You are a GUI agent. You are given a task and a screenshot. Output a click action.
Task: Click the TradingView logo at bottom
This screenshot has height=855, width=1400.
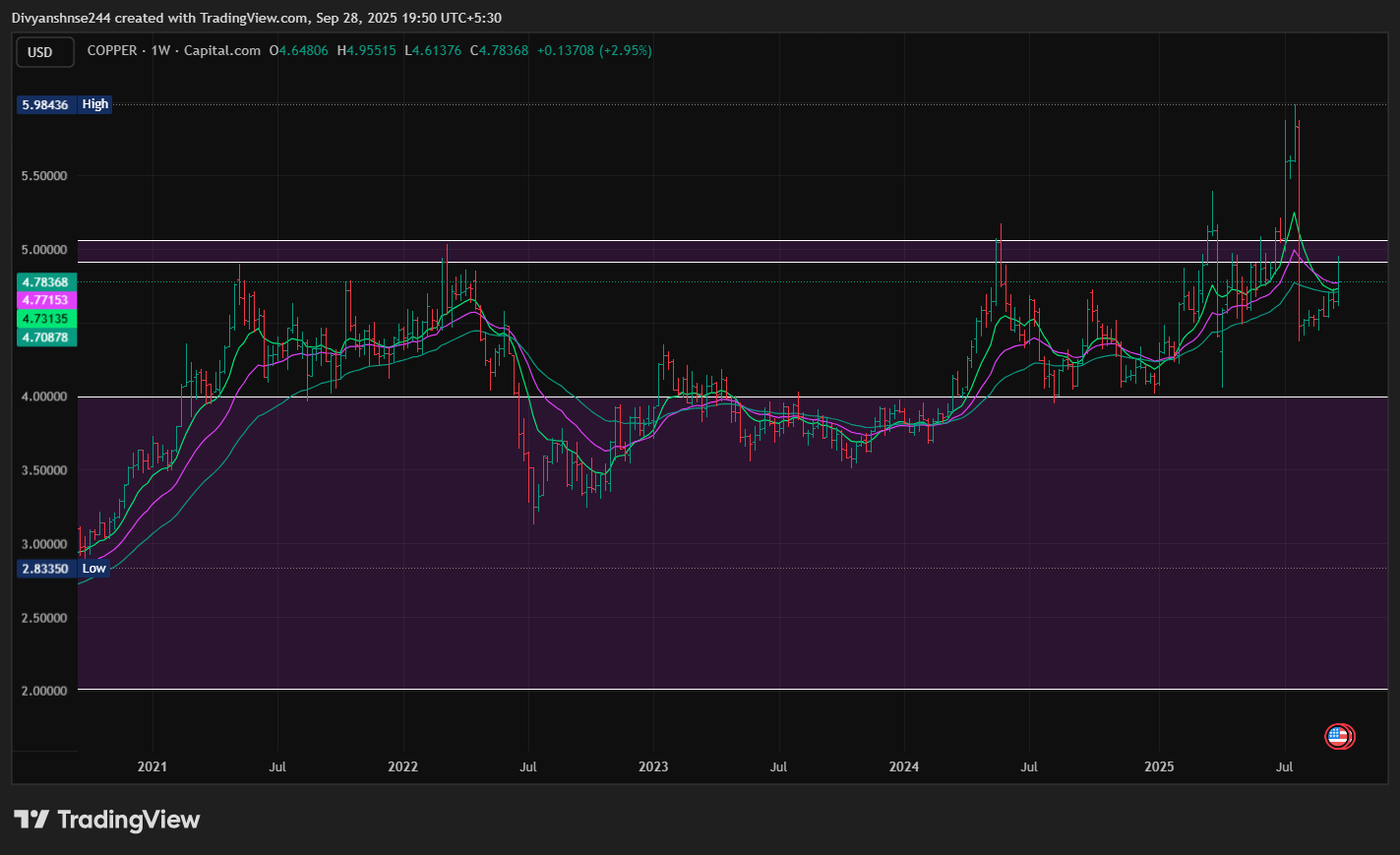[106, 820]
